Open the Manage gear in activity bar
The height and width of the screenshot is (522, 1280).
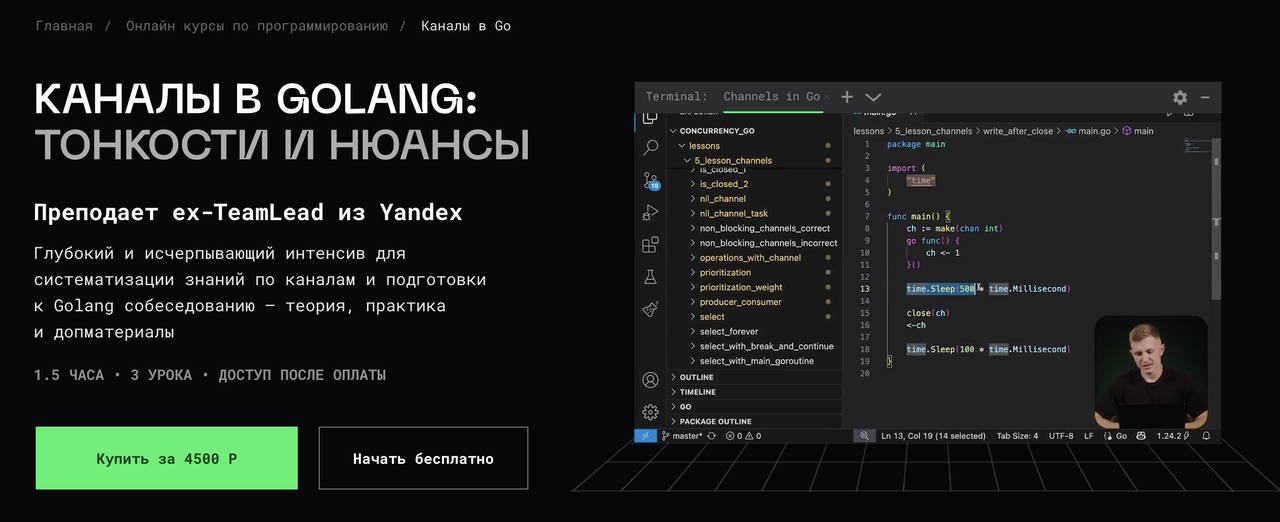651,411
